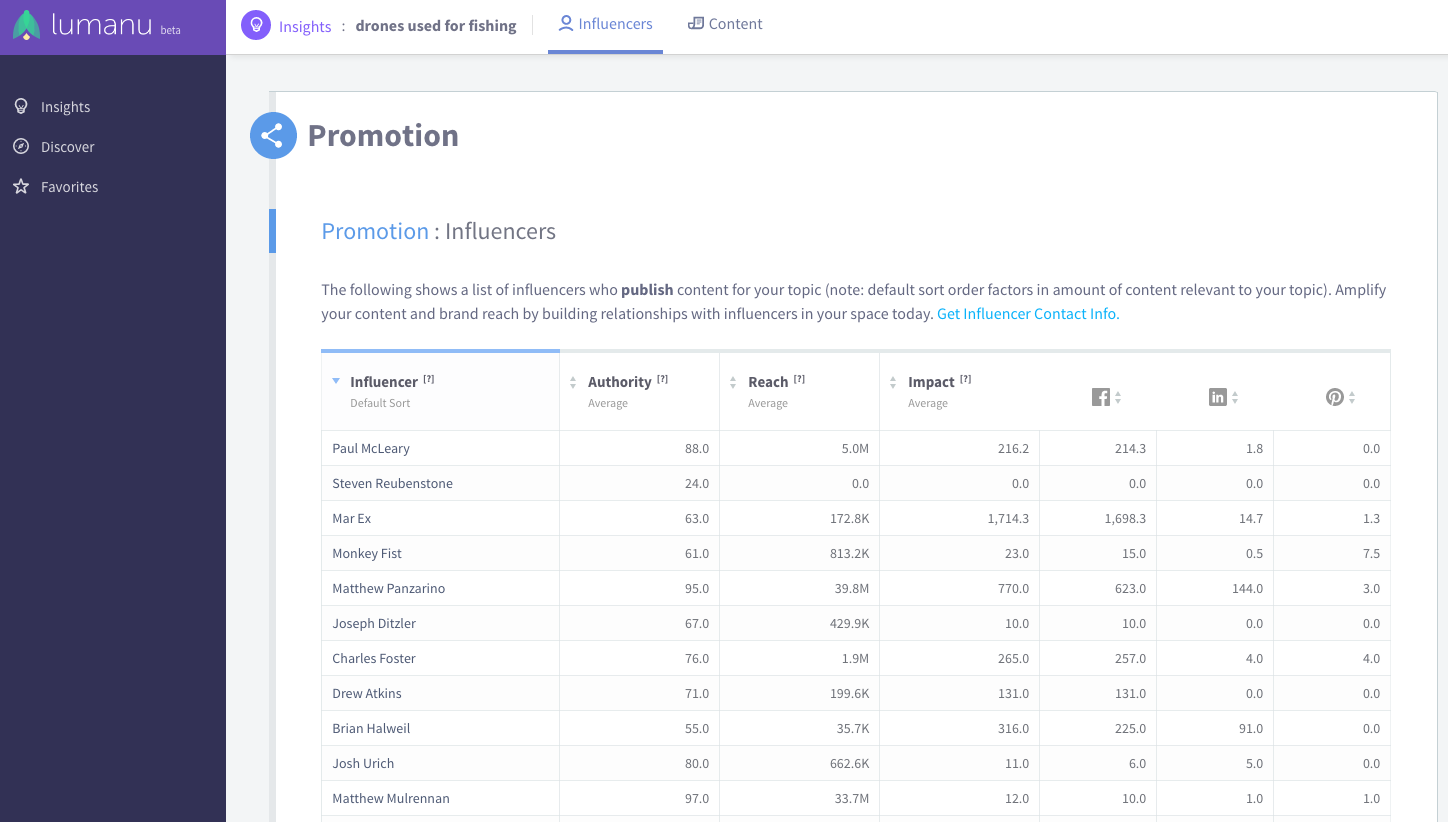1448x822 pixels.
Task: Click the blue Promotion share icon
Action: [273, 135]
